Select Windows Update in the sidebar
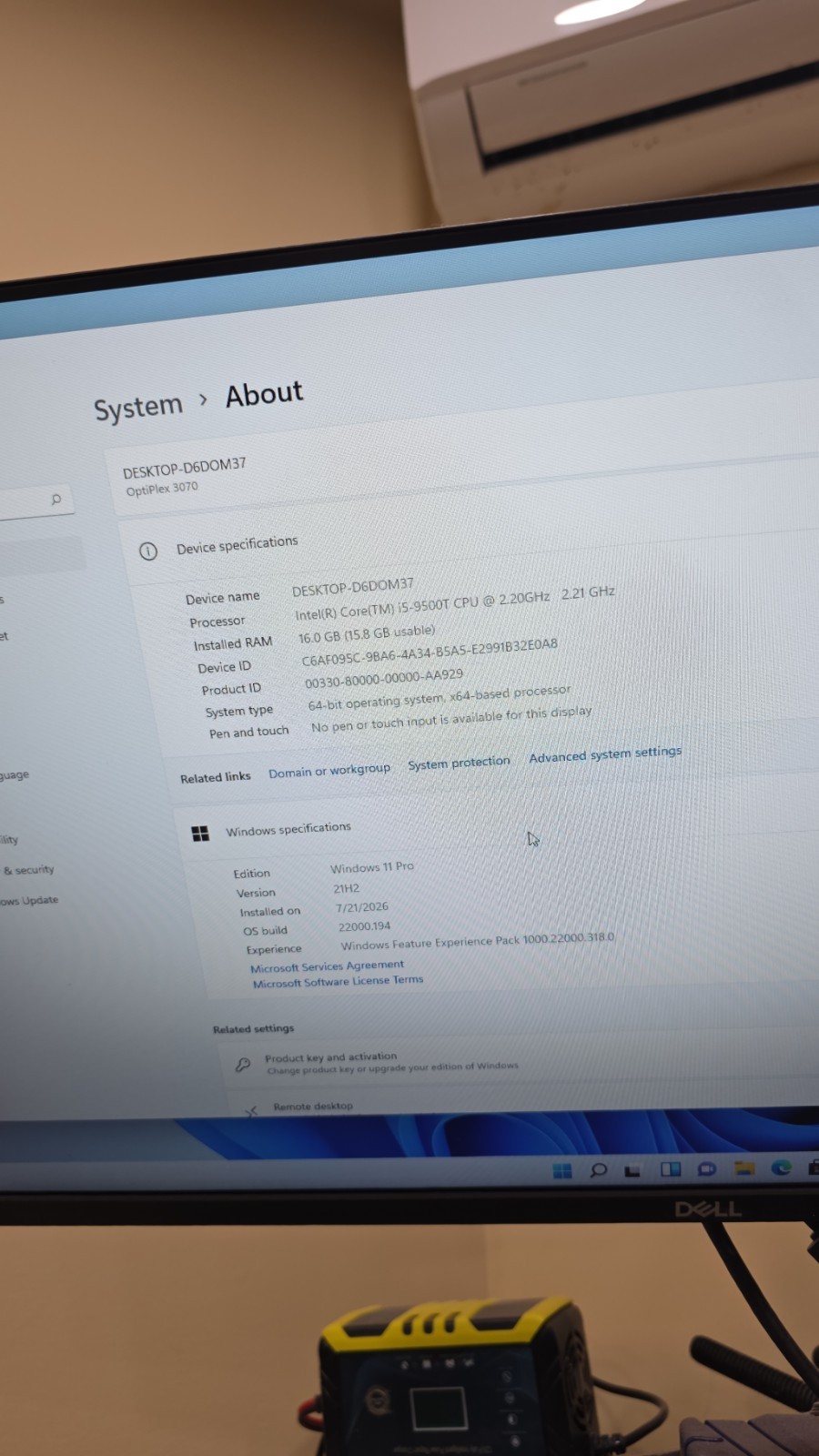 [x=29, y=901]
